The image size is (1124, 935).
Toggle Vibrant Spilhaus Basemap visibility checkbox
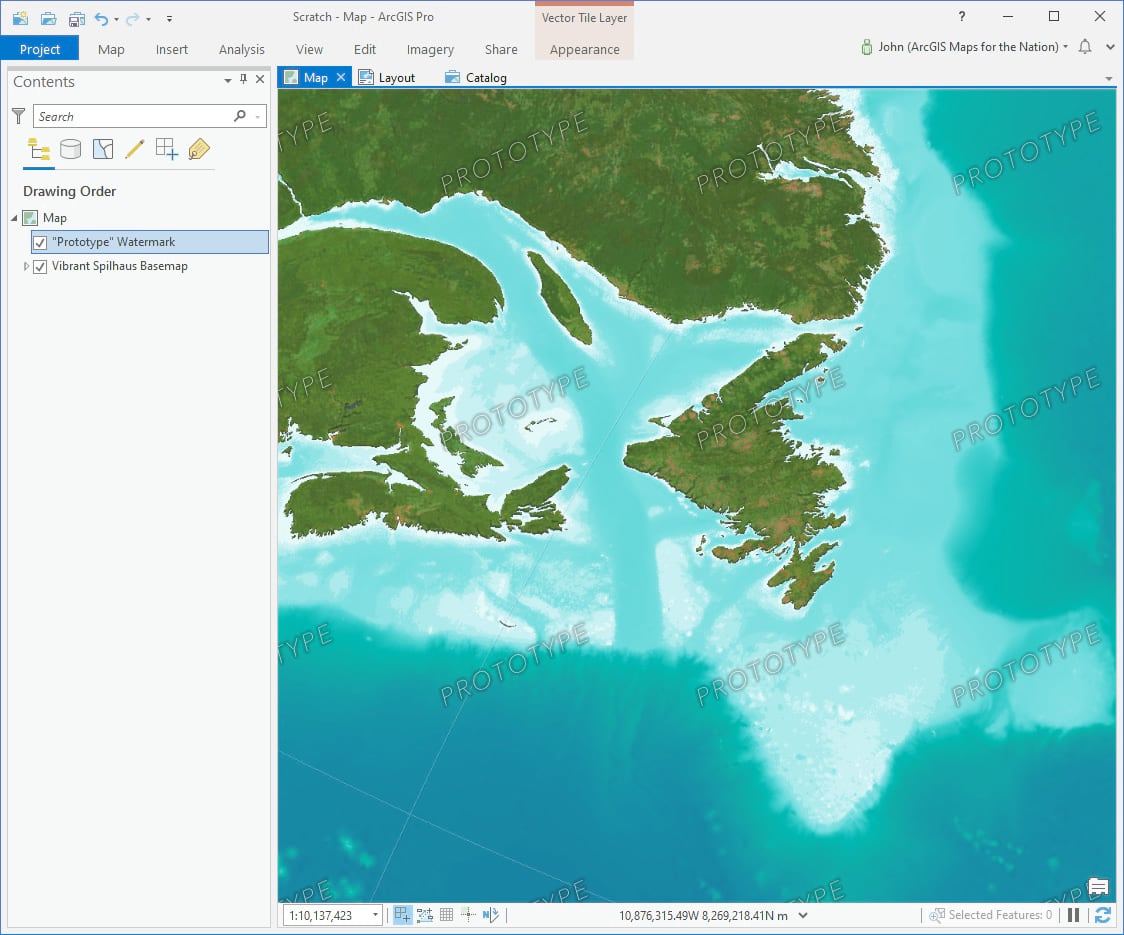click(40, 267)
